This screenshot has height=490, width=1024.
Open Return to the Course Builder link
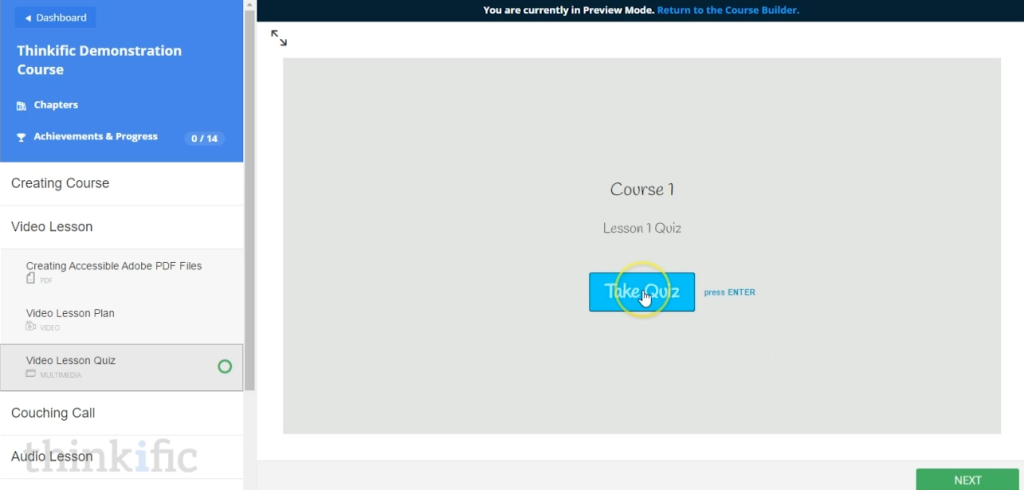(728, 10)
